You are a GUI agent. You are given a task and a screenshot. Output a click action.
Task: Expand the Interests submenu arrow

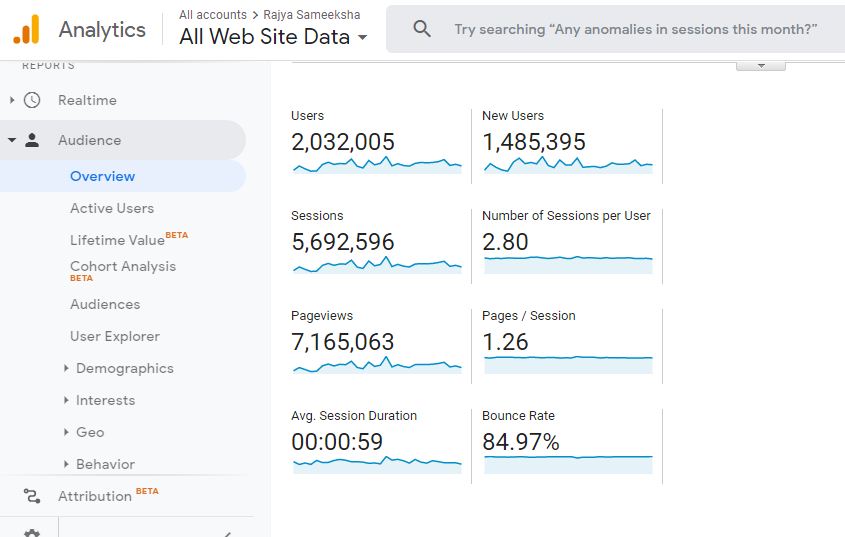point(66,400)
